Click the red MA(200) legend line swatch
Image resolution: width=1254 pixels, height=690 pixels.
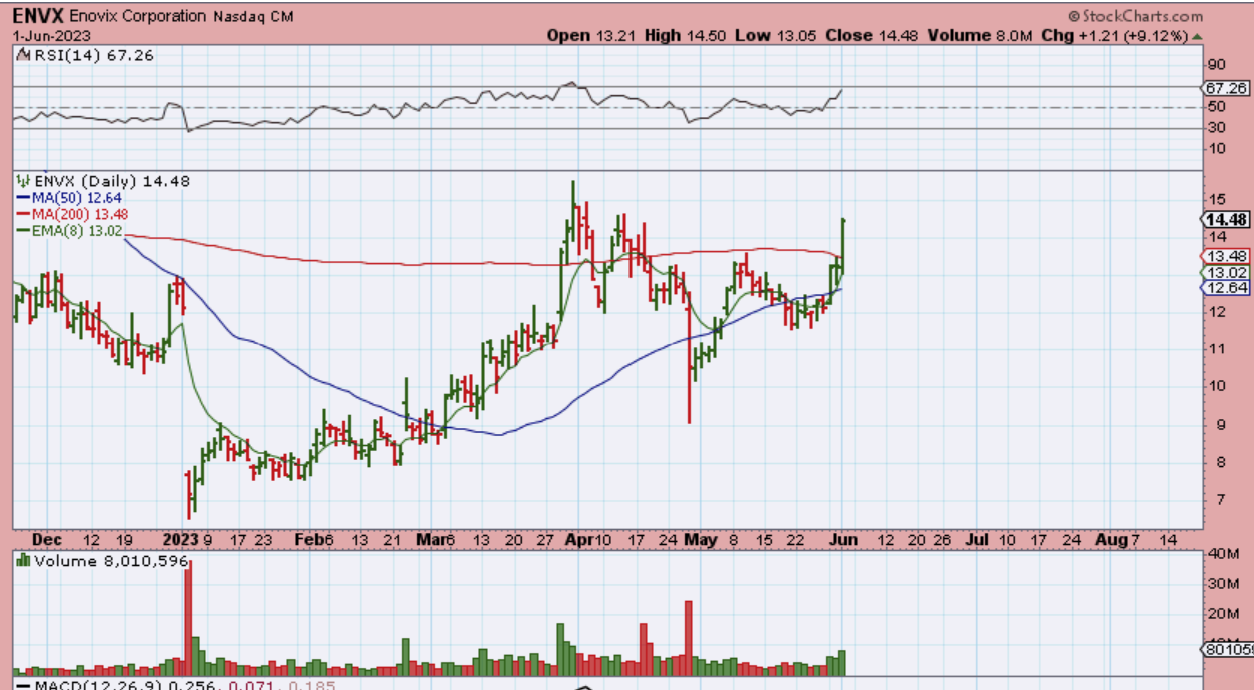[23, 214]
